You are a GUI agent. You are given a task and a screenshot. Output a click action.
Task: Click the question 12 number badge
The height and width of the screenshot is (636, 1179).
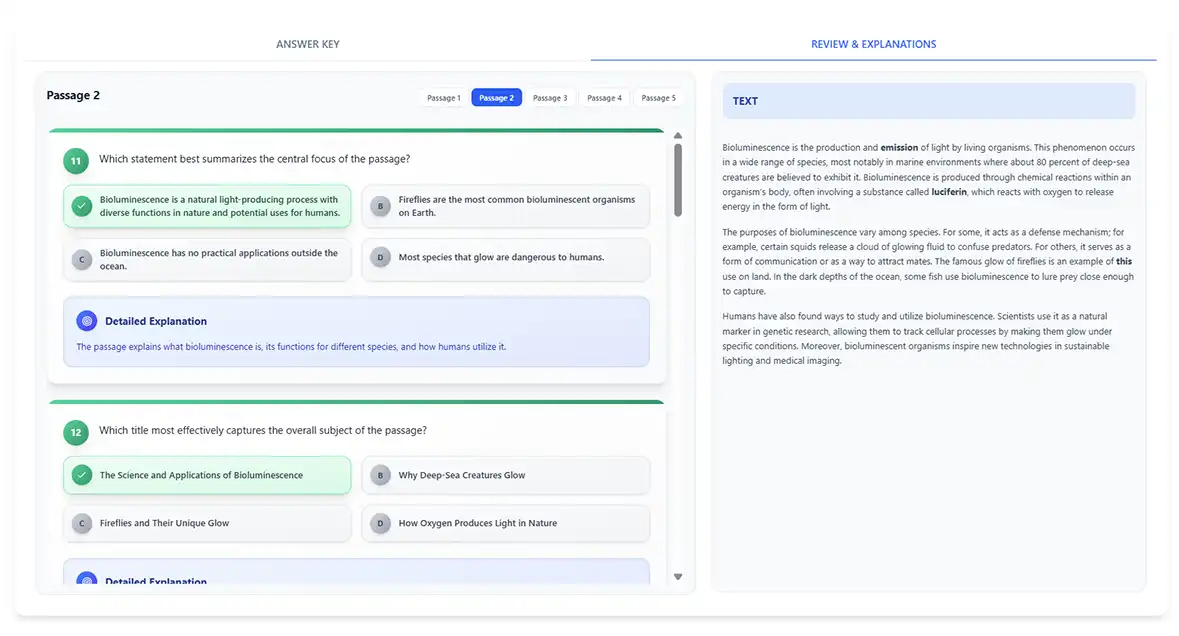coord(75,432)
